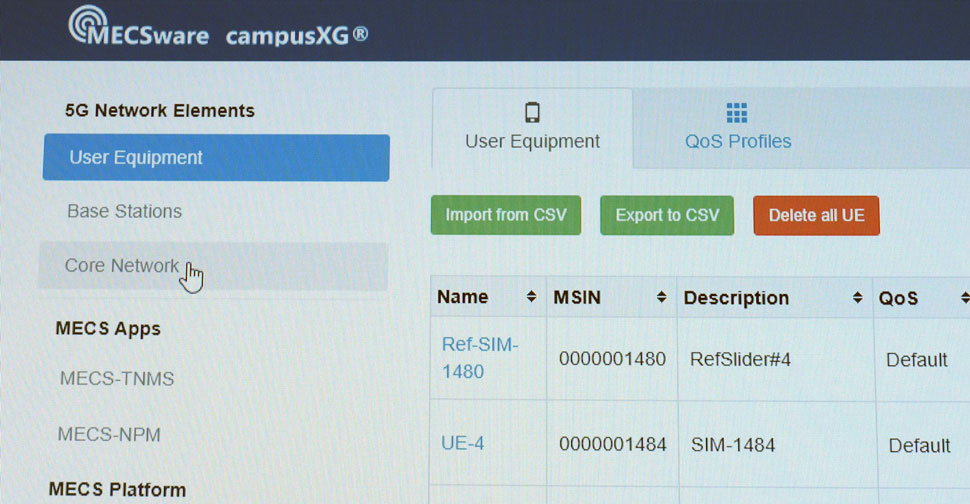970x504 pixels.
Task: Open the Ref-SIM-1480 entry link
Action: pyautogui.click(x=480, y=357)
